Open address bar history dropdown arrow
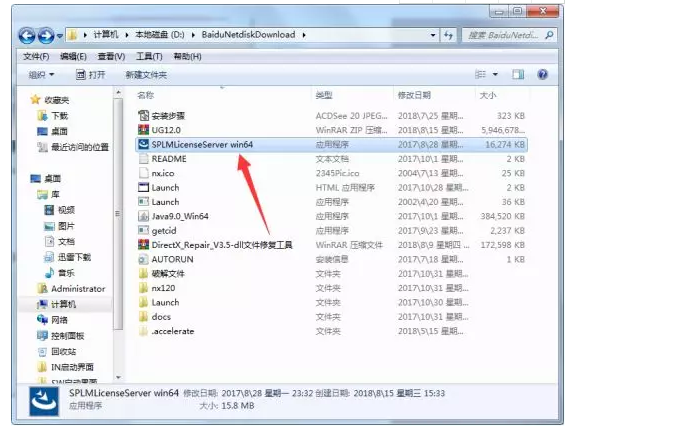This screenshot has height=432, width=674. [433, 35]
